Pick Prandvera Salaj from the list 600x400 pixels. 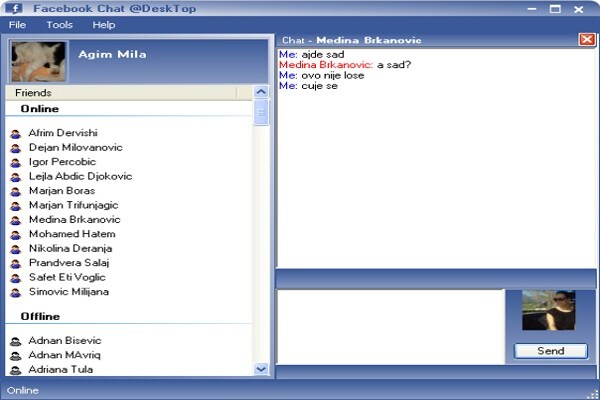coord(69,263)
